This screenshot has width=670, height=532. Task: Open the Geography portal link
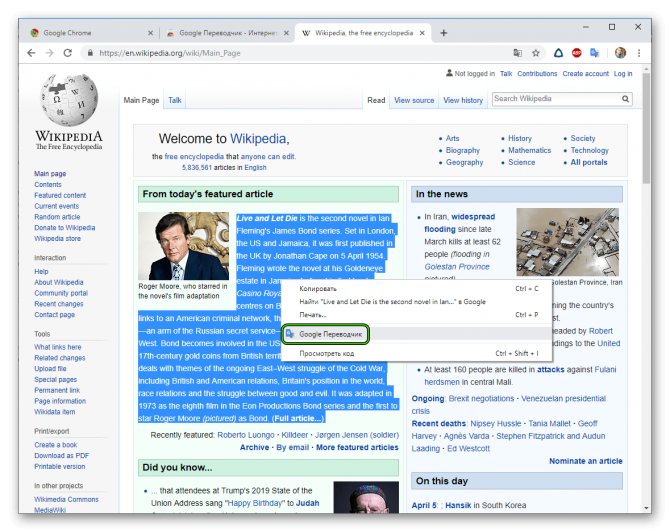[x=464, y=162]
